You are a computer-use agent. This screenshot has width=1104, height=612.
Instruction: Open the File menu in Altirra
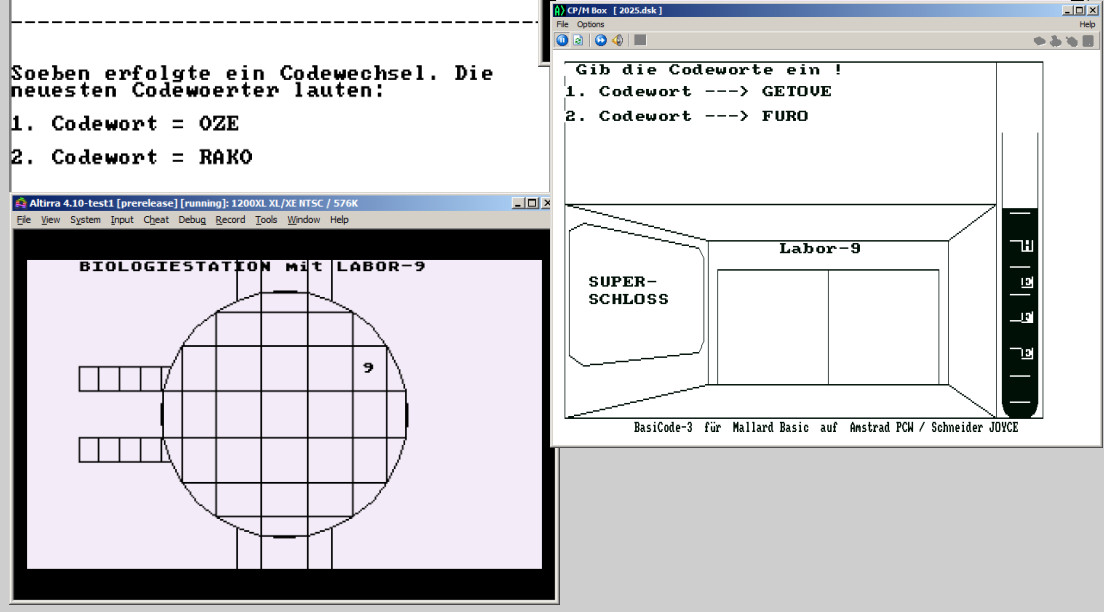[x=24, y=220]
